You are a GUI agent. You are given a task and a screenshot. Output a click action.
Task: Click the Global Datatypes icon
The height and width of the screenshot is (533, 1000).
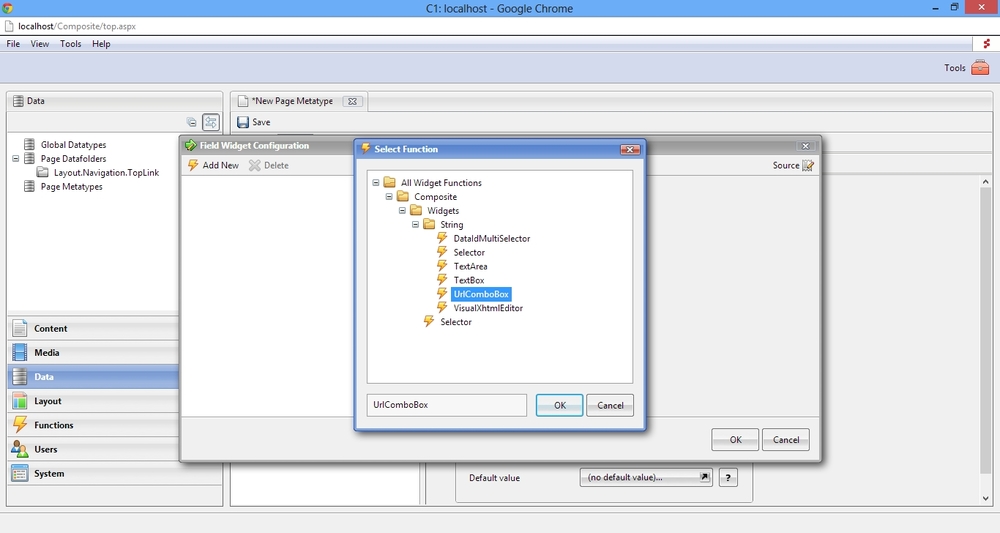31,145
